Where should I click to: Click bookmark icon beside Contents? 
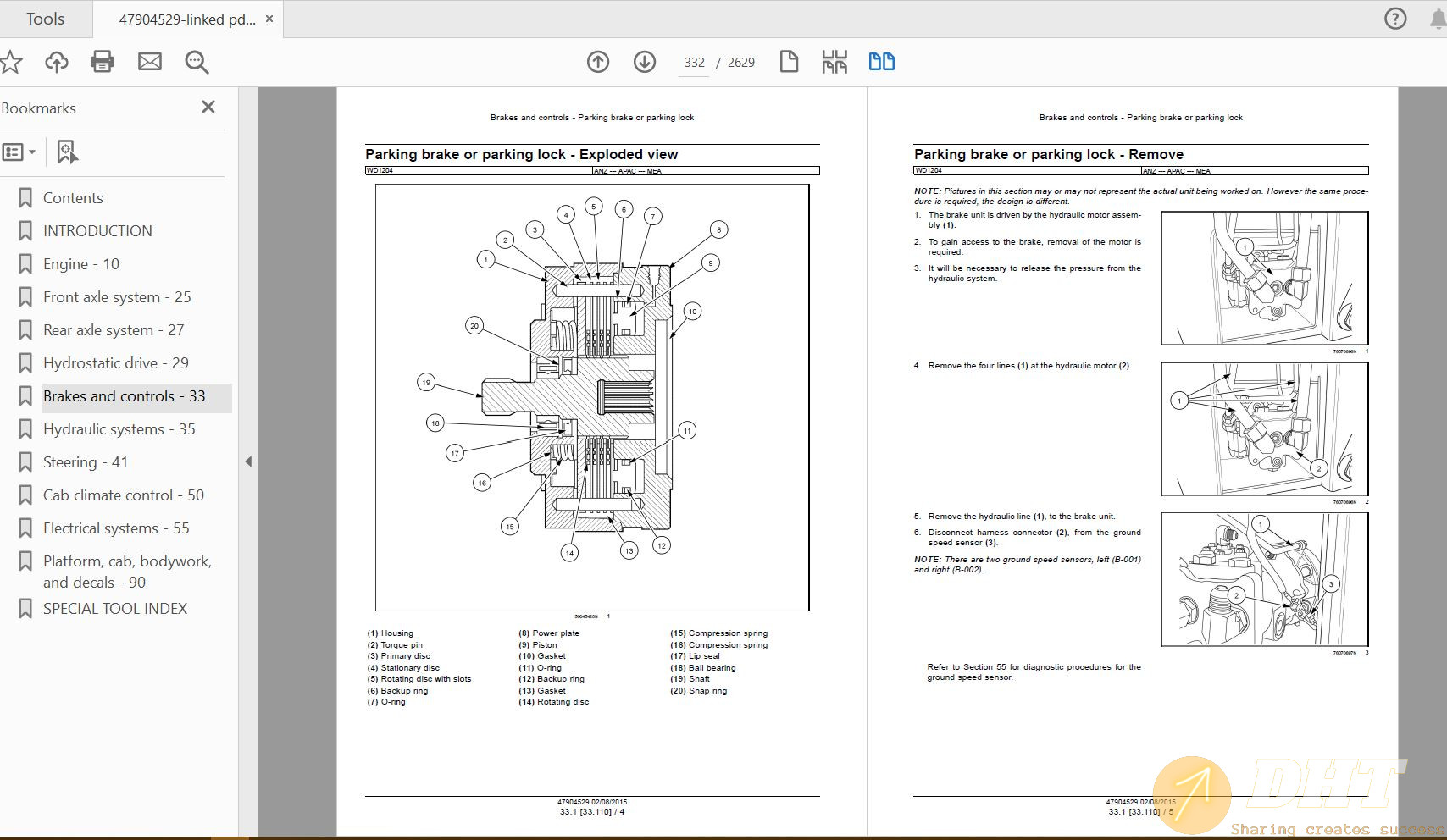point(25,198)
